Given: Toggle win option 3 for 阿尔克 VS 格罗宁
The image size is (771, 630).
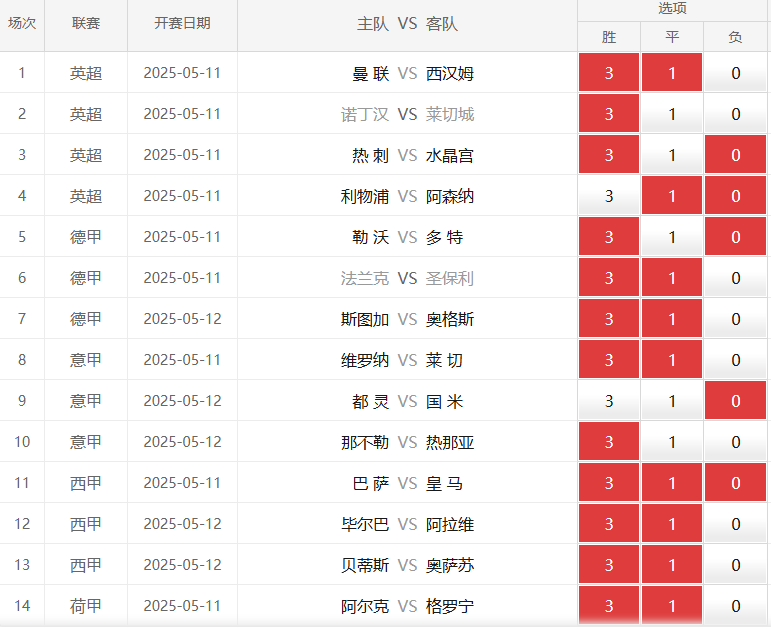Looking at the screenshot, I should click(609, 605).
